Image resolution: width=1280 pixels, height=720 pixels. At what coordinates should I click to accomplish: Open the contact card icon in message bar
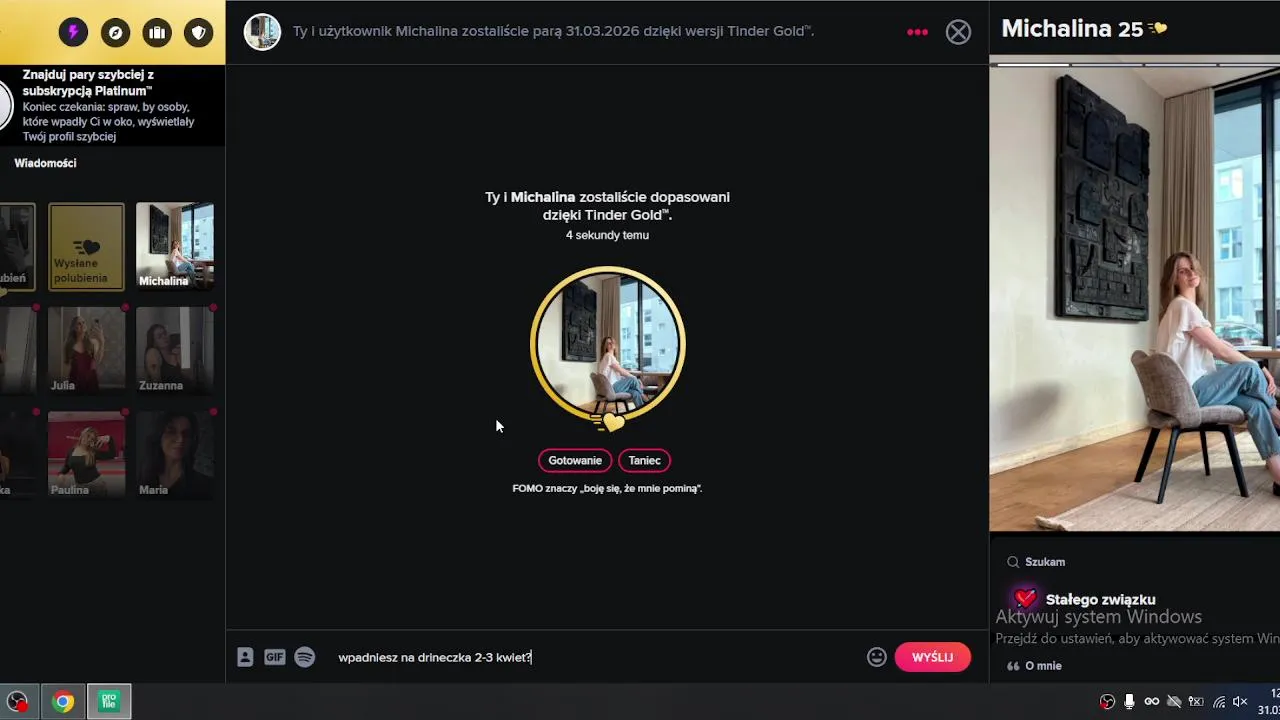[x=245, y=657]
